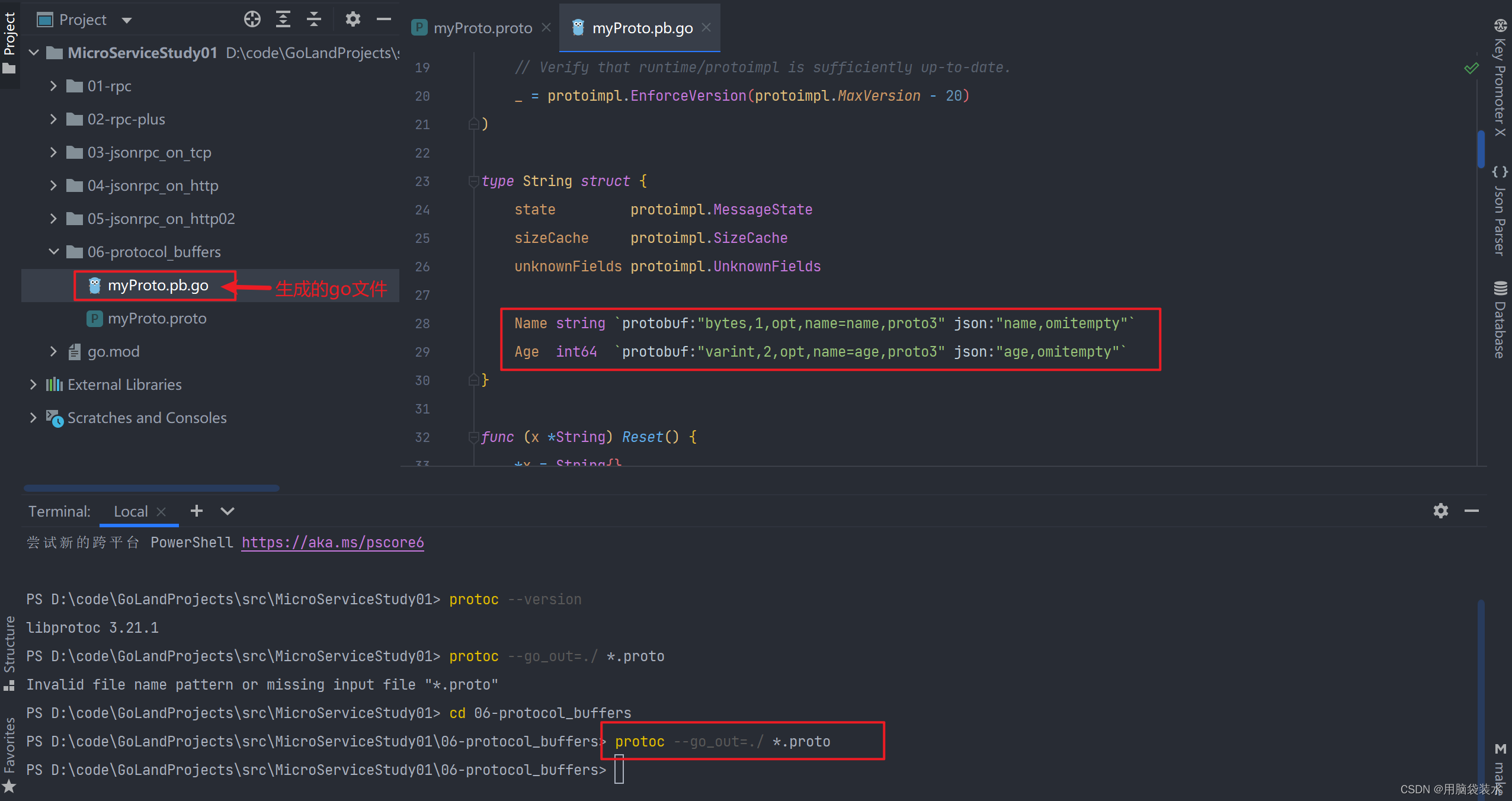Toggle fold marker at line 21

pyautogui.click(x=473, y=124)
